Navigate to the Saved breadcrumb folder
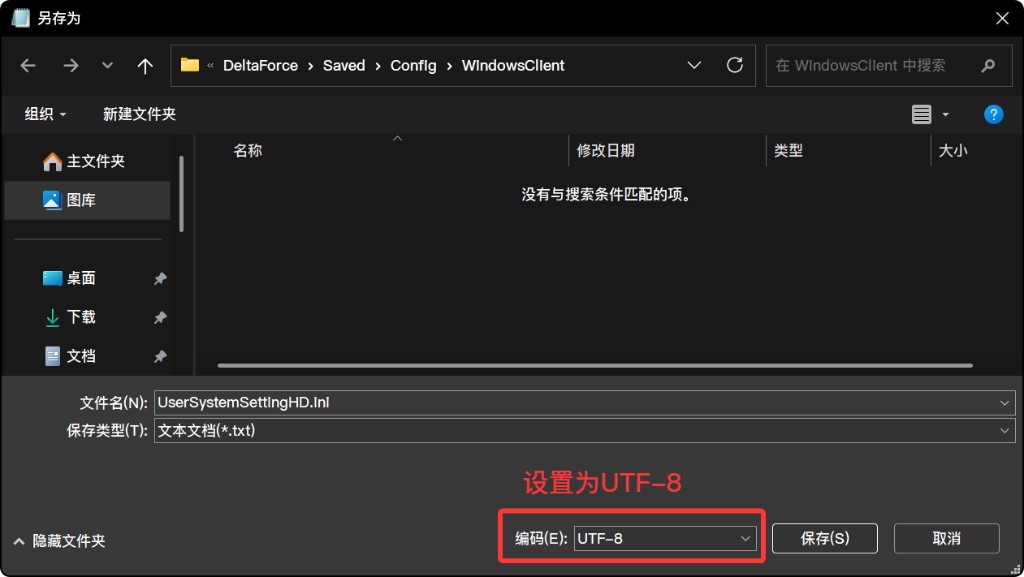This screenshot has width=1024, height=577. pyautogui.click(x=344, y=65)
